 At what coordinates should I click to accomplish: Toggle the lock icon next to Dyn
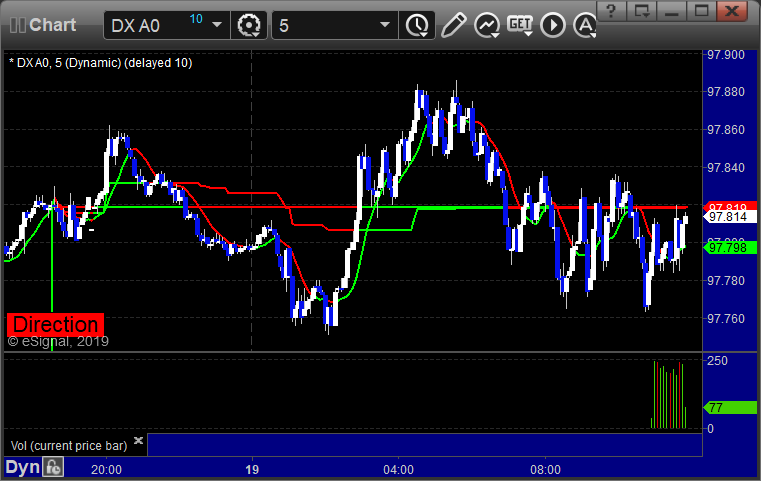coord(53,467)
